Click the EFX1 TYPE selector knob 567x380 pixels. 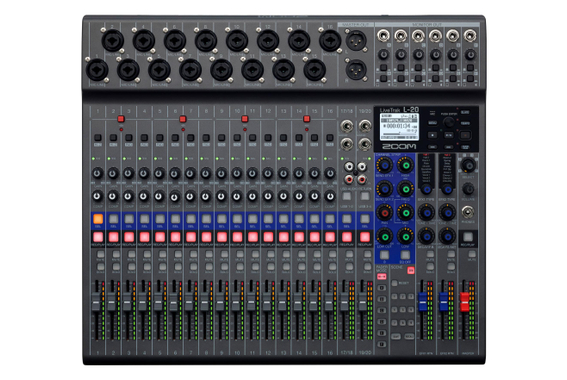[x=427, y=189]
